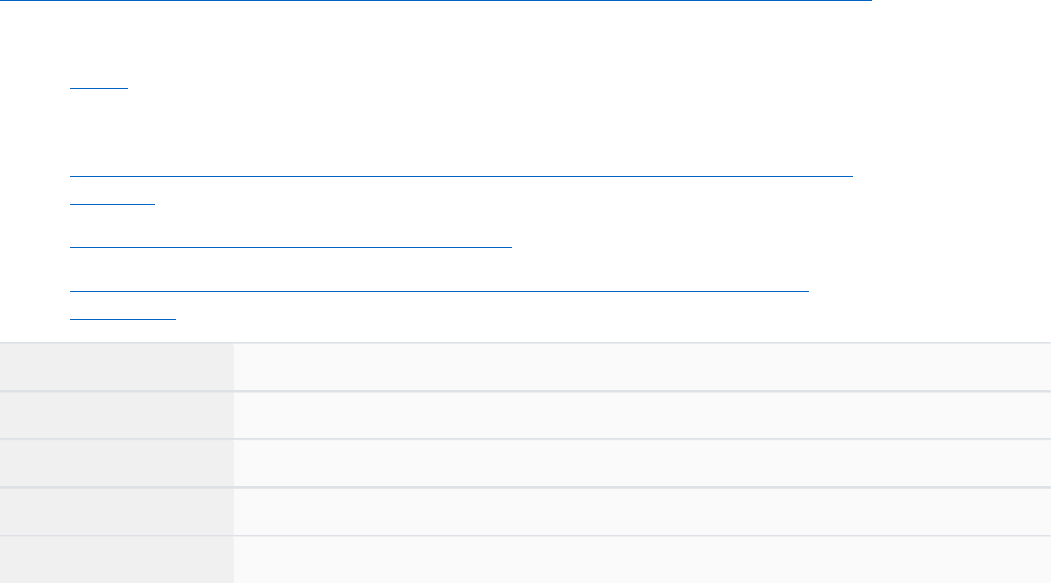Click the divider between first and second table rows
Image resolution: width=1051 pixels, height=583 pixels.
(526, 391)
